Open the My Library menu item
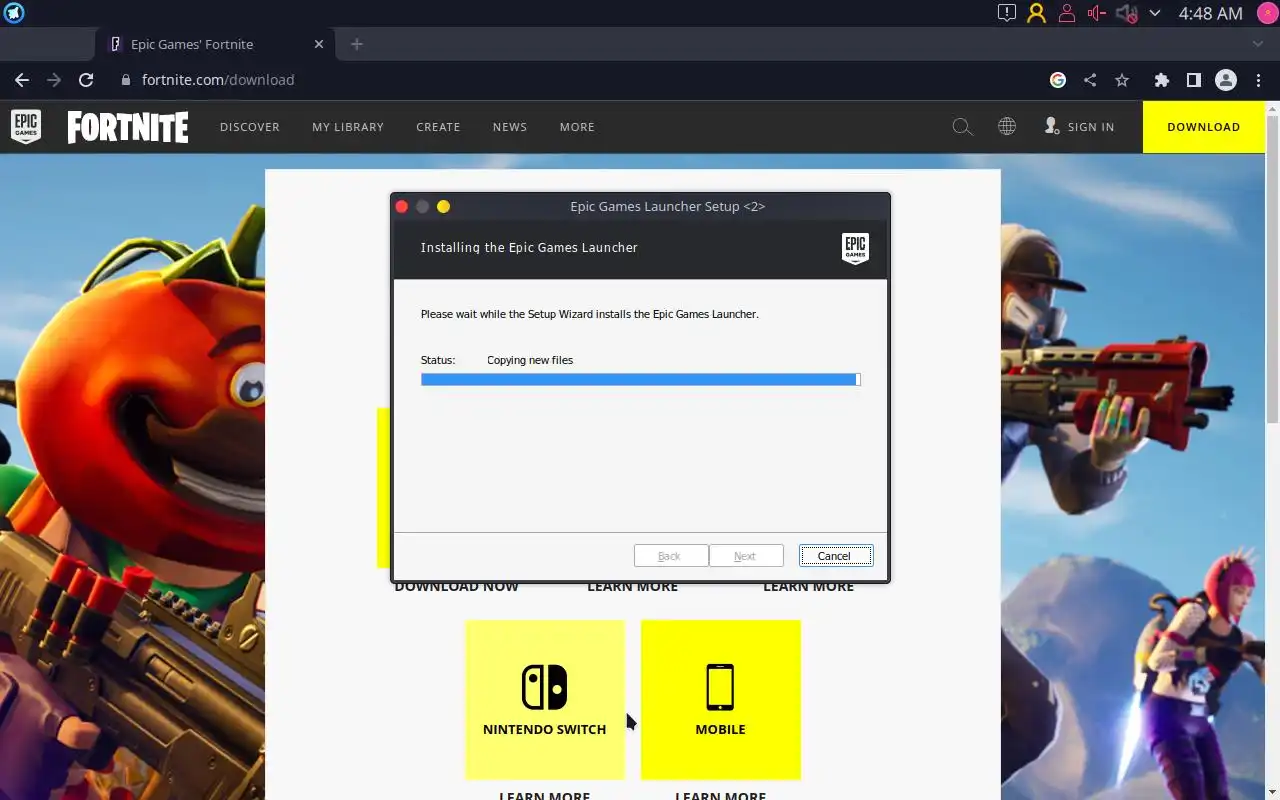Viewport: 1280px width, 800px height. coord(348,127)
